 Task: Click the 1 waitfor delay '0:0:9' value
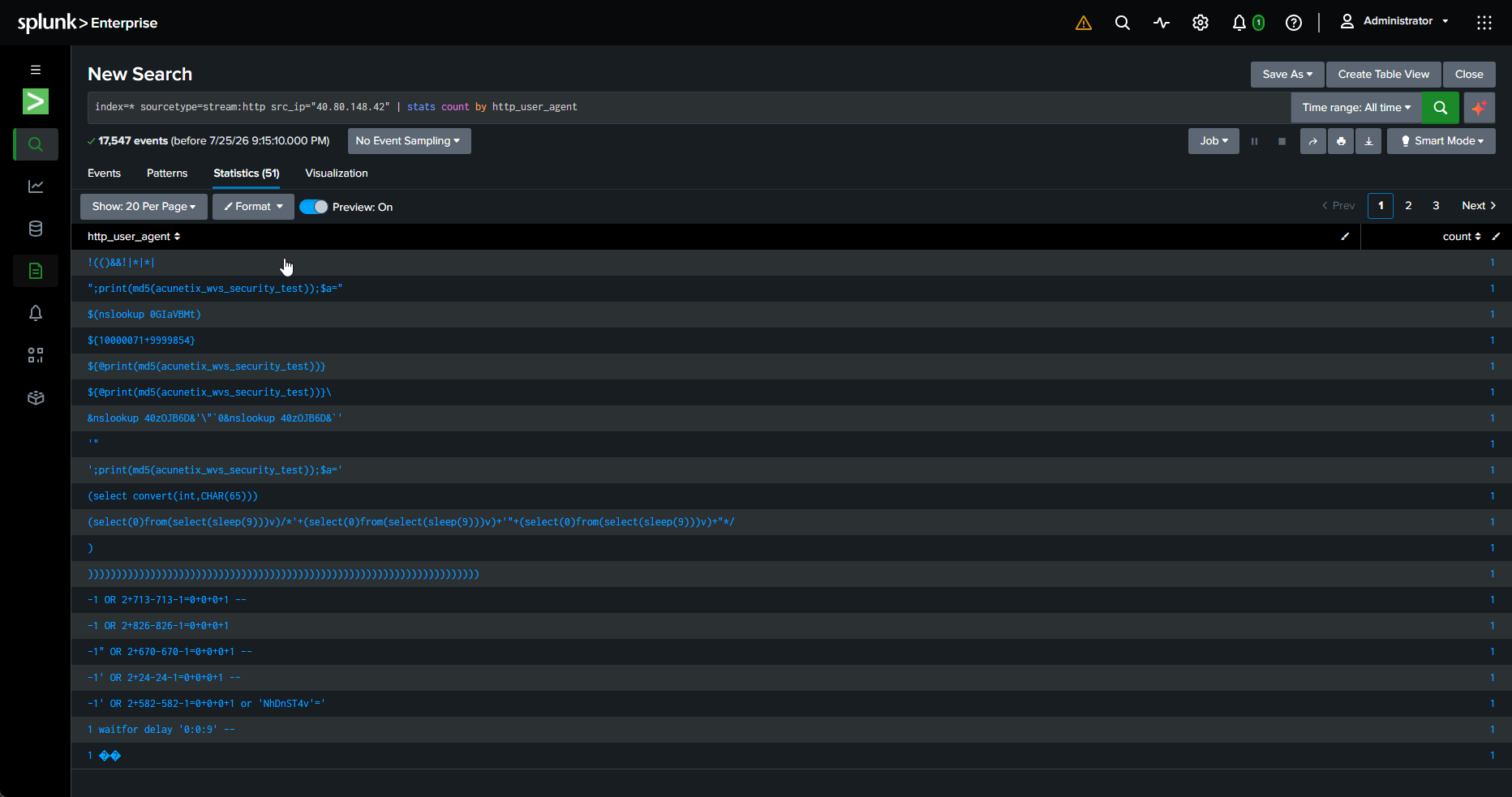(161, 730)
